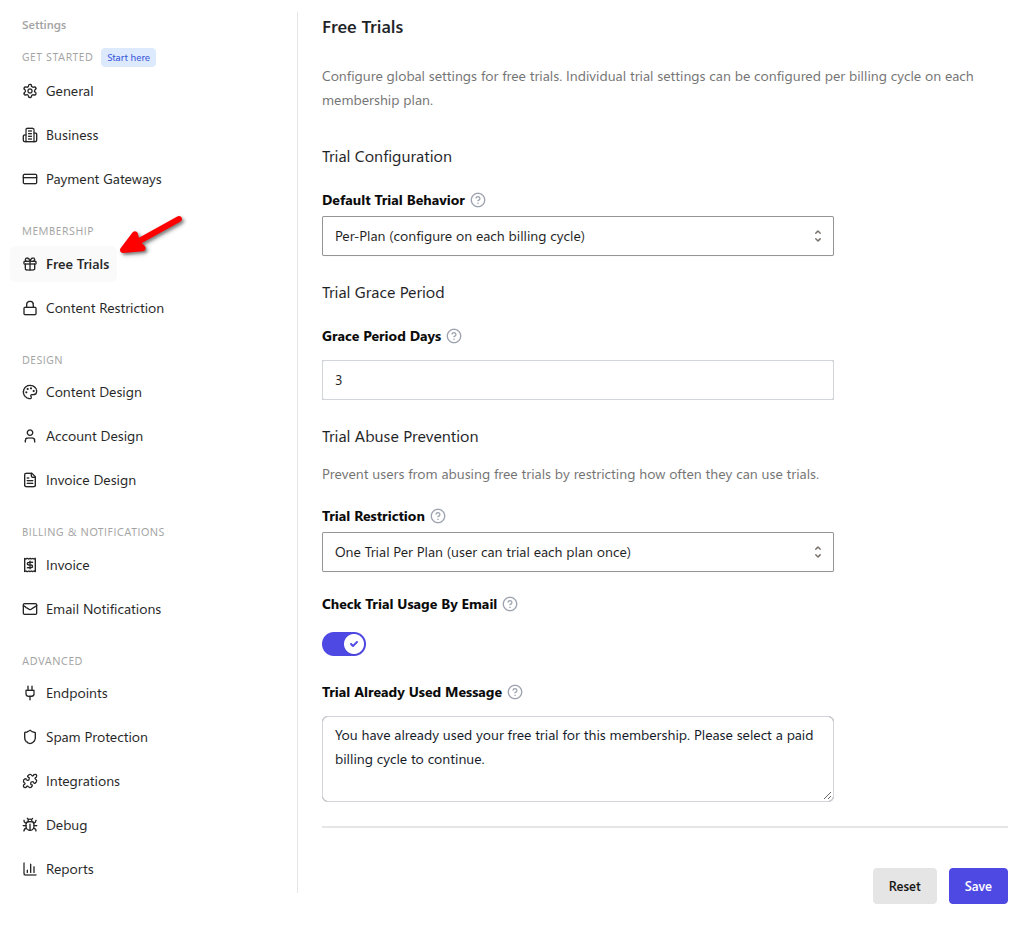This screenshot has width=1017, height=929.
Task: Click the Email Notifications envelope icon
Action: tap(30, 609)
